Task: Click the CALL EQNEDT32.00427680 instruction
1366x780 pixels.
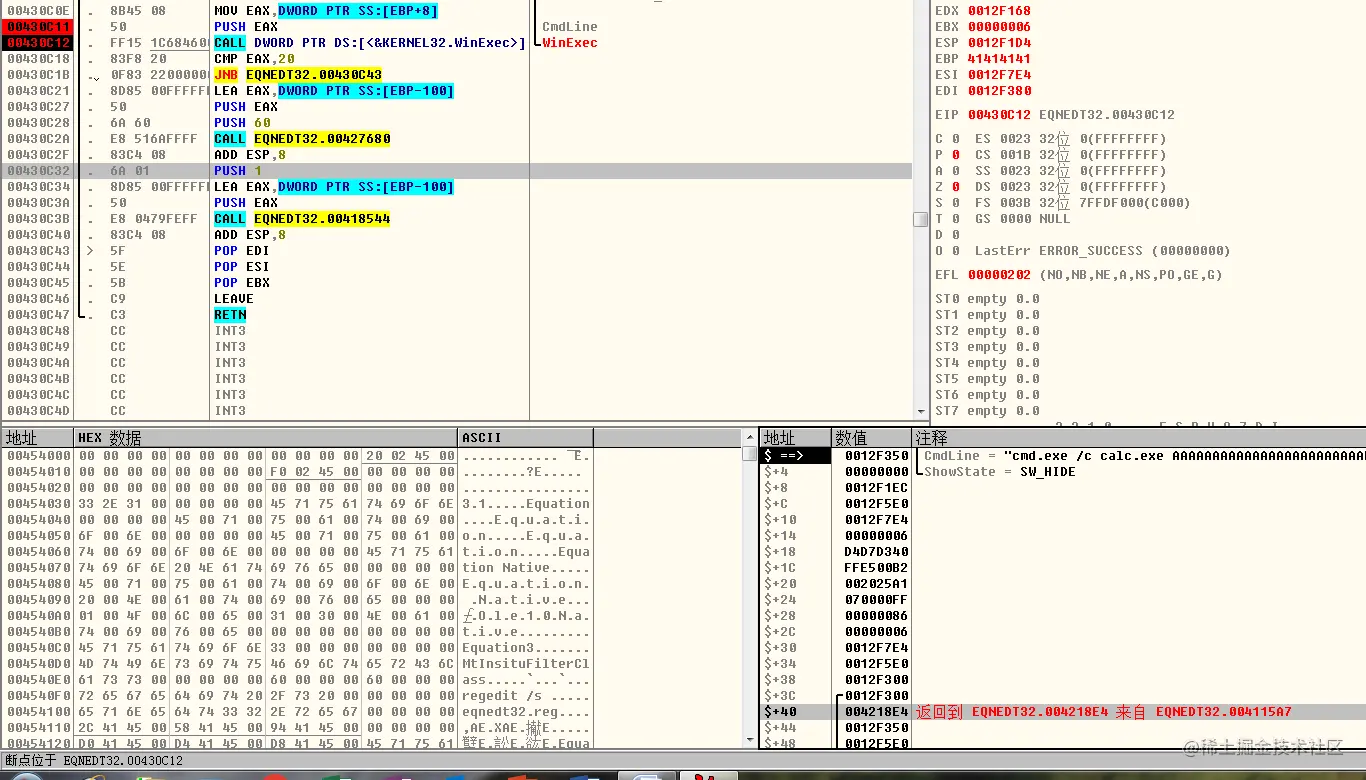Action: [302, 139]
